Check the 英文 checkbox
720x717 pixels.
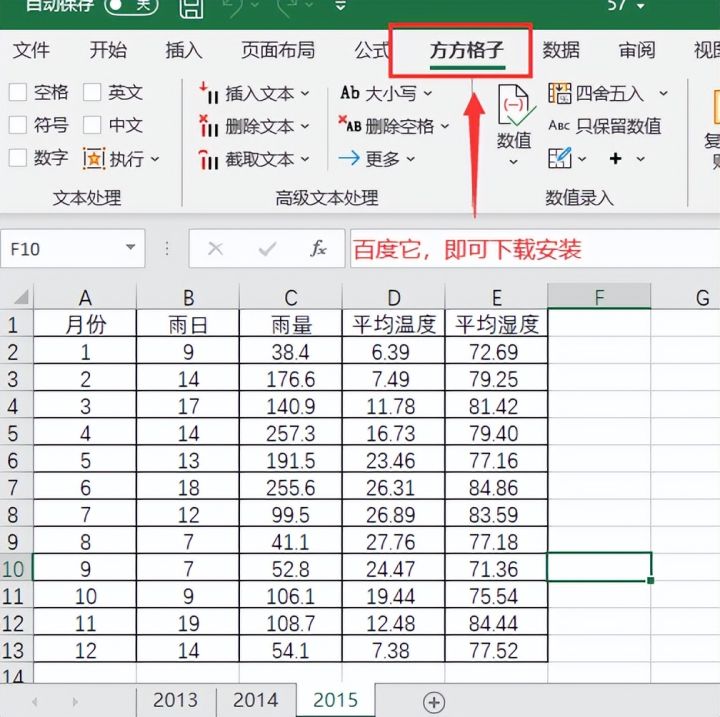[x=92, y=92]
